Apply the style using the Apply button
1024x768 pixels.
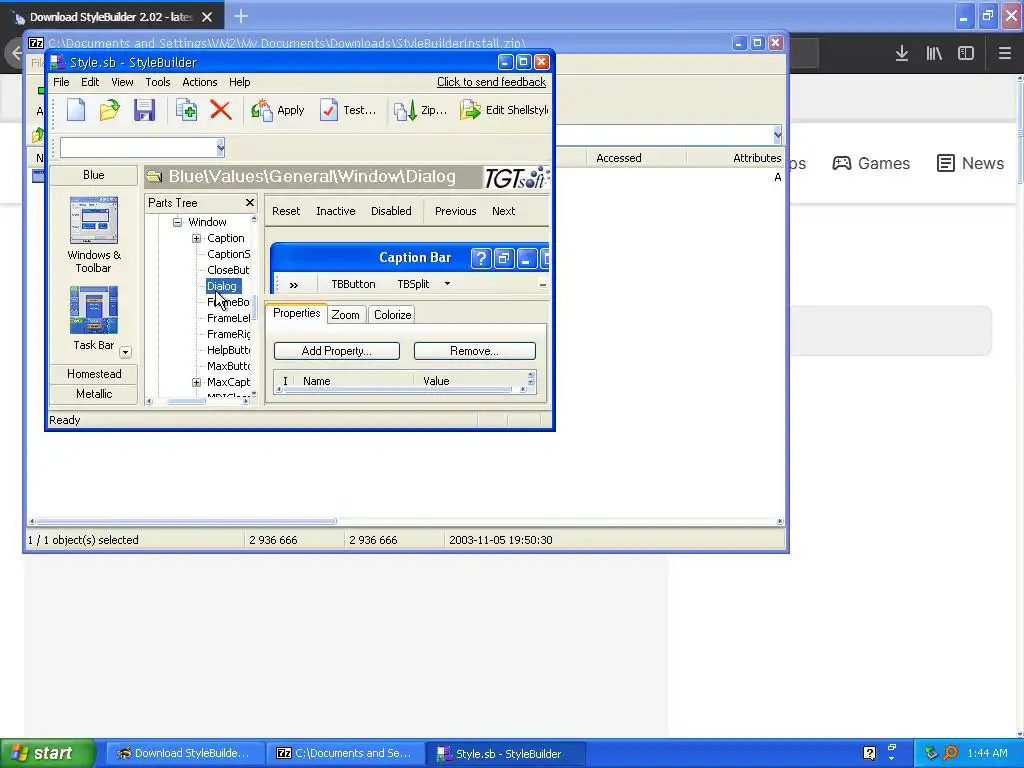point(278,110)
